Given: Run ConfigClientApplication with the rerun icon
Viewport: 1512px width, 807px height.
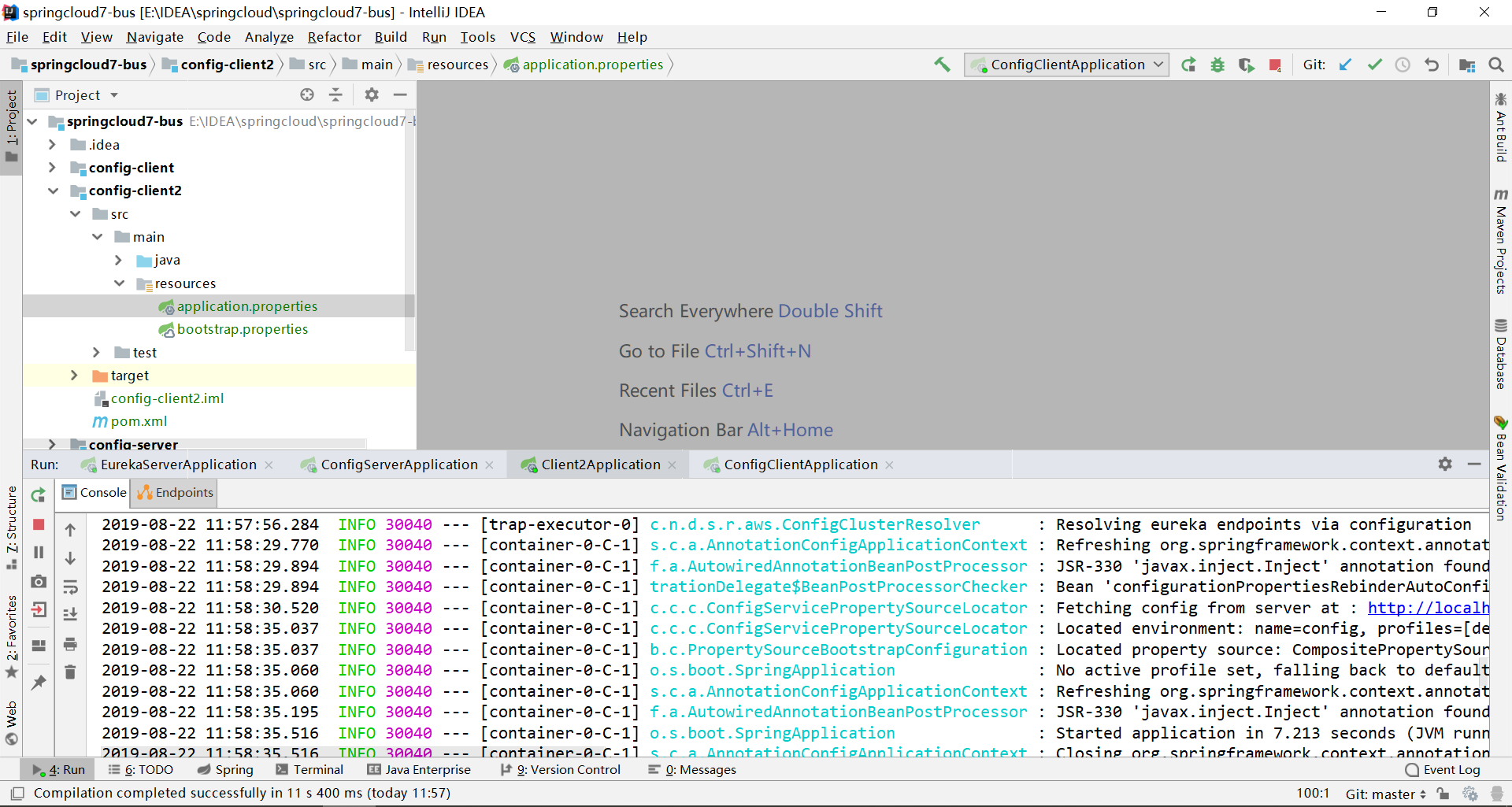Looking at the screenshot, I should pos(1189,65).
